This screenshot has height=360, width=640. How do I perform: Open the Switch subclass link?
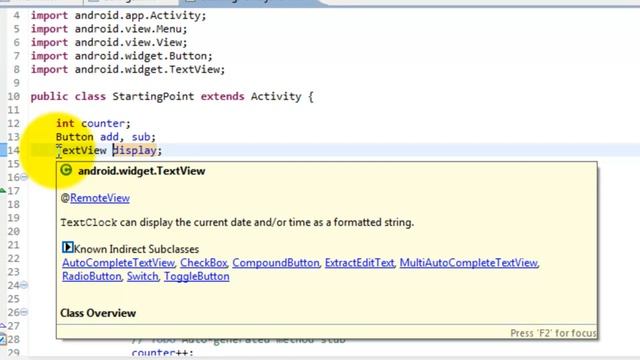[142, 276]
